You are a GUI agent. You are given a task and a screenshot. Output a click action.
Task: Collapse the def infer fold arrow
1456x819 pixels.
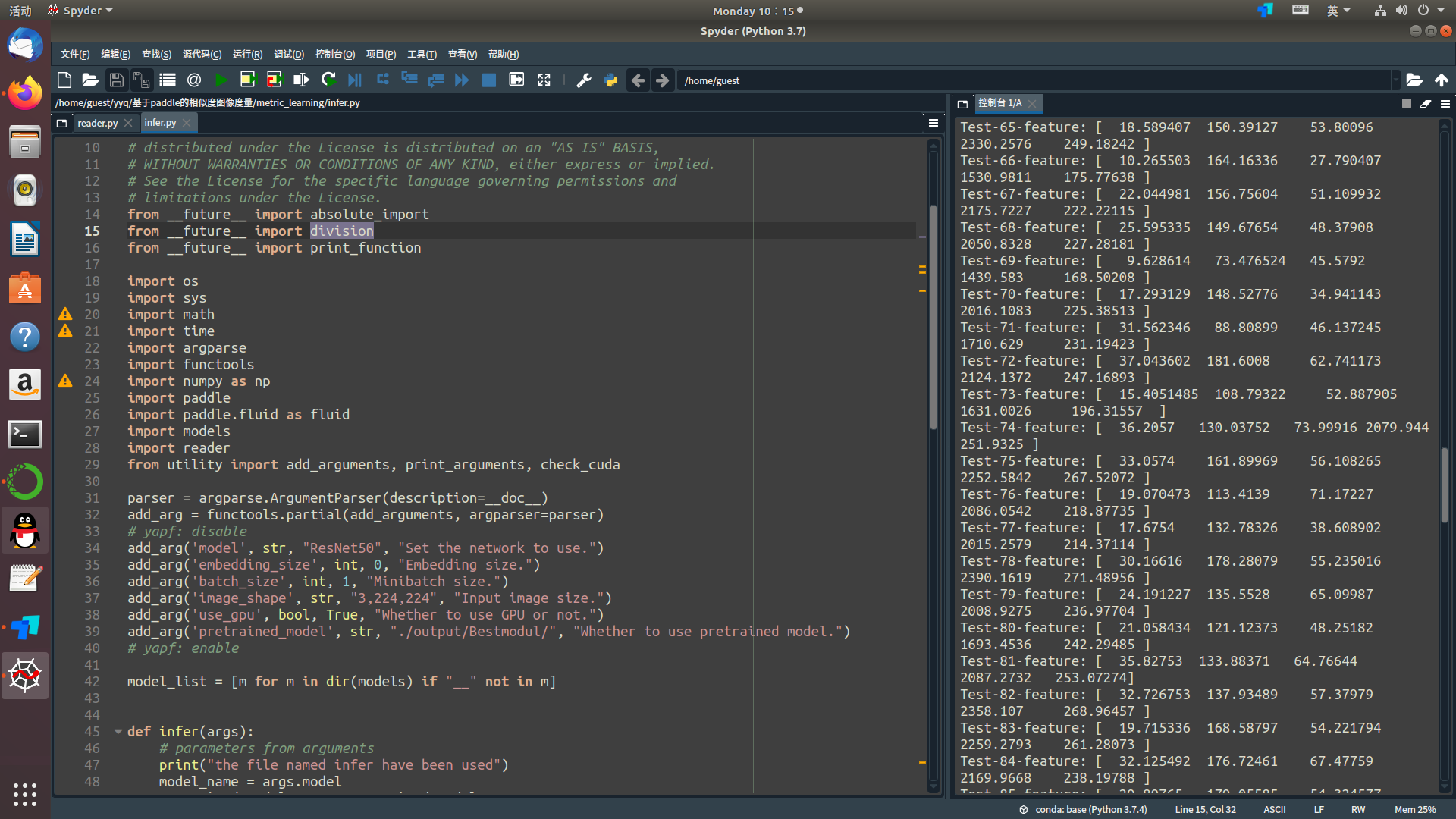(118, 732)
